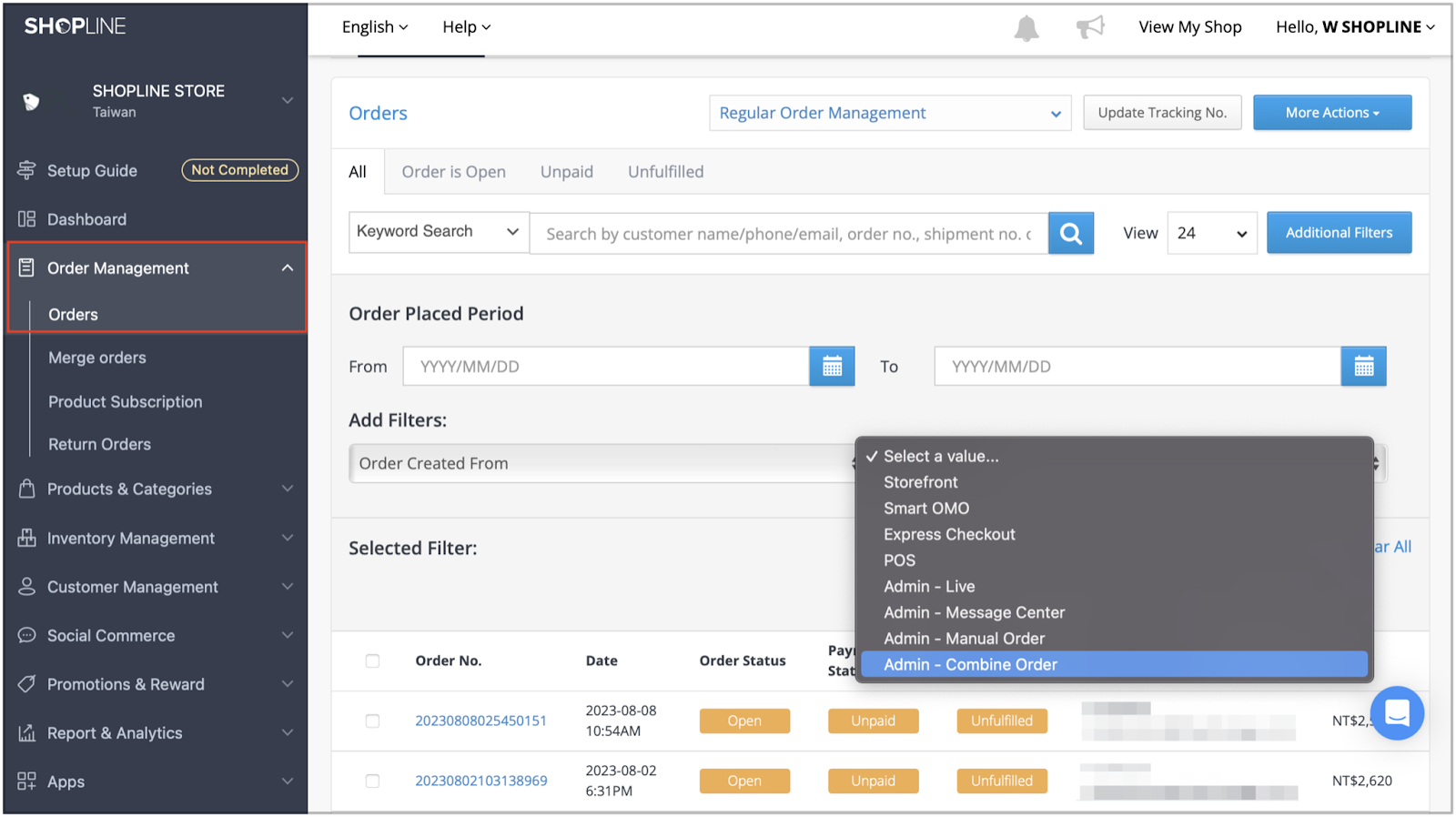The image size is (1456, 817).
Task: Check the box for order 20230802103138969
Action: pos(372,781)
